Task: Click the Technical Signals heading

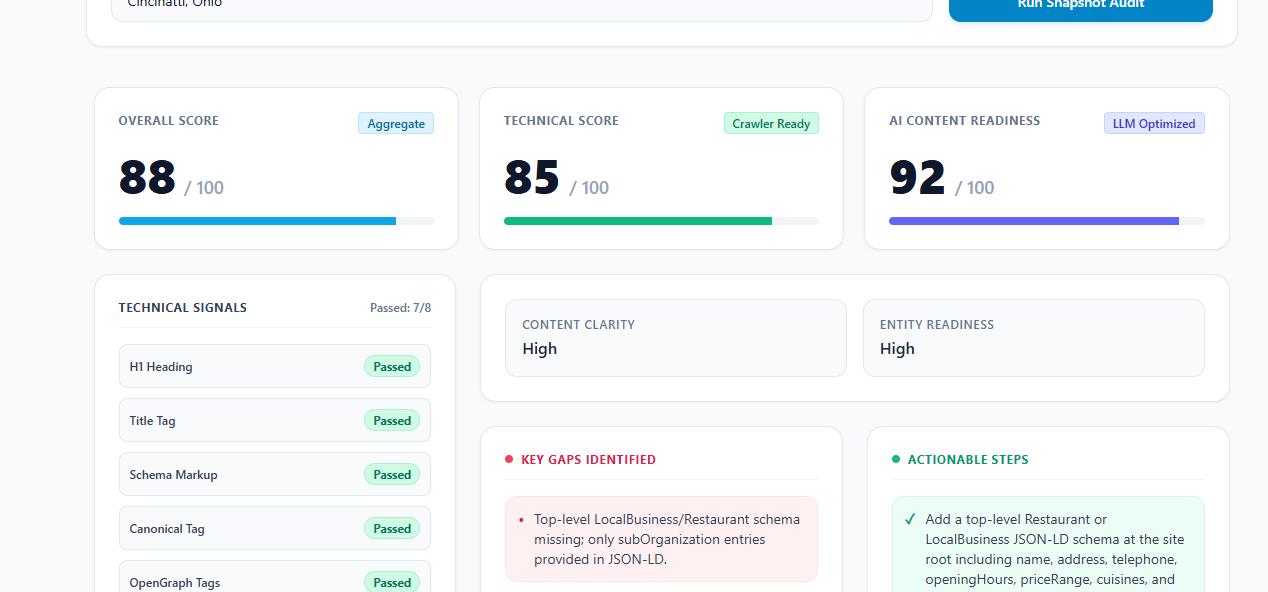Action: (x=183, y=308)
